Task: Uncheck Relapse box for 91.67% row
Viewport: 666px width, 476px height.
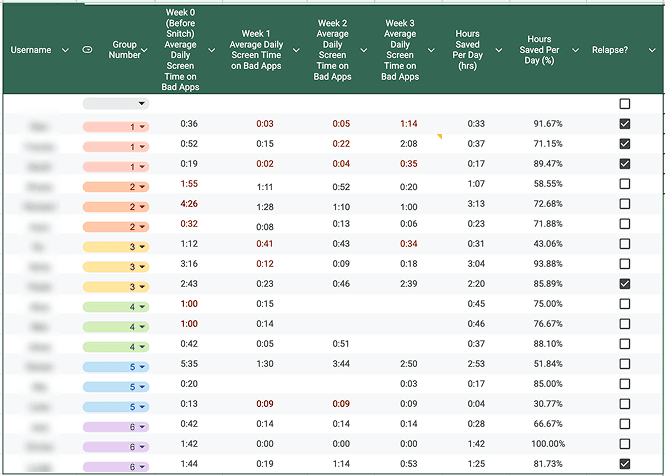Action: tap(625, 124)
